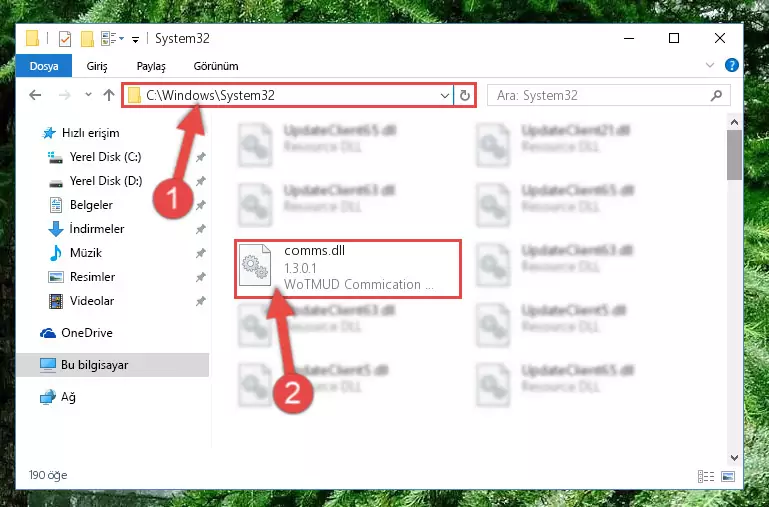Click the address bar path C:\Windows\System32

point(210,95)
